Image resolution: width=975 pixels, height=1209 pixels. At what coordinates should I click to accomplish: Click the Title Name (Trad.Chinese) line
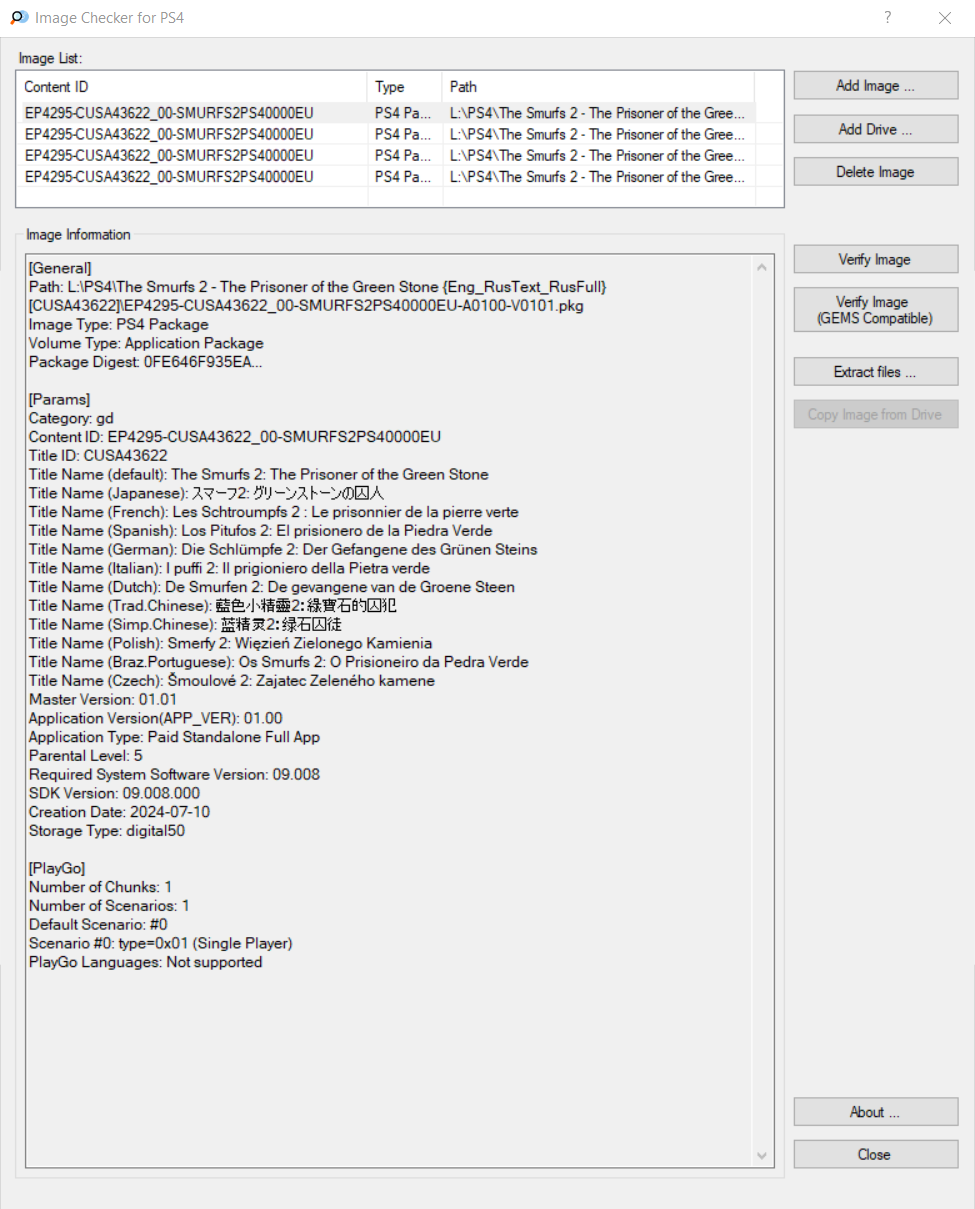tap(215, 606)
